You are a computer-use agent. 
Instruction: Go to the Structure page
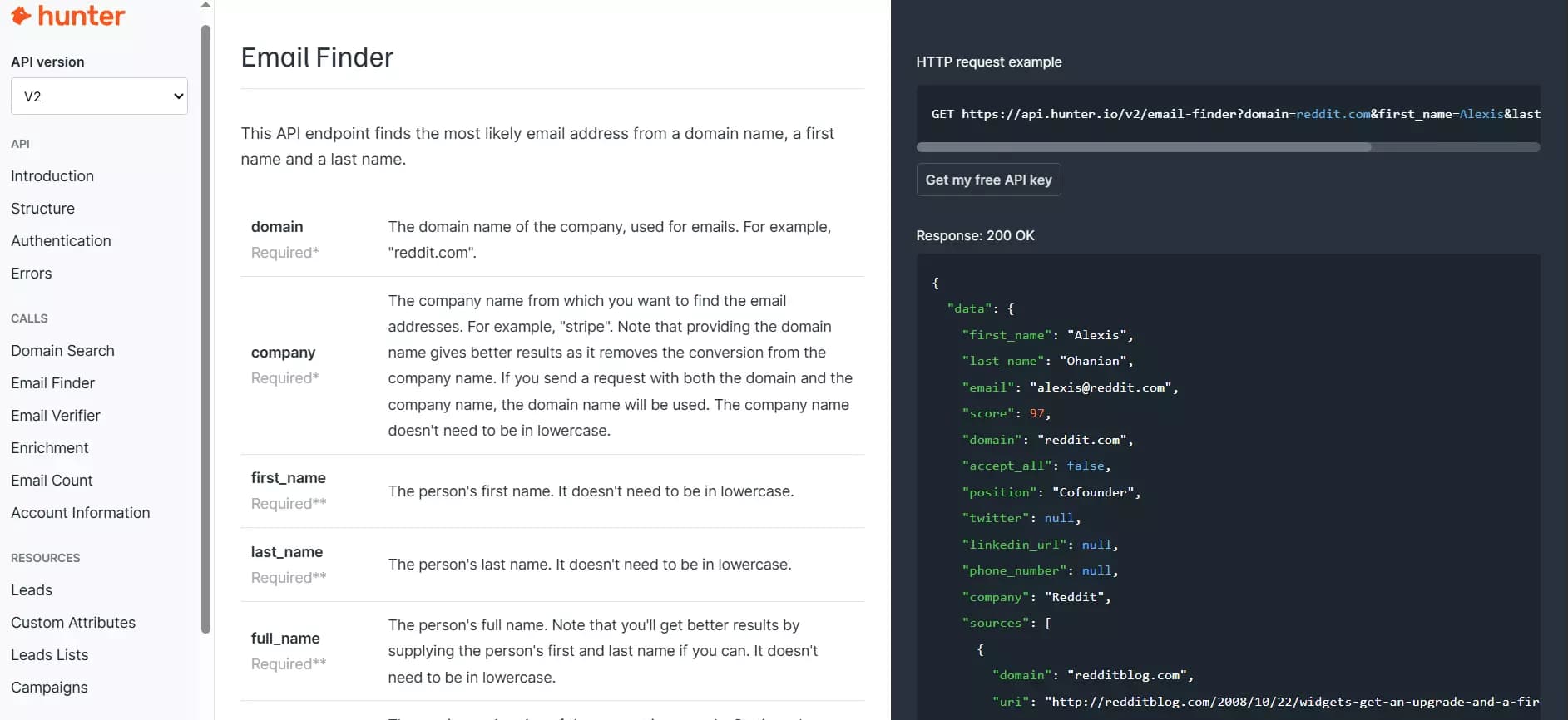[42, 209]
